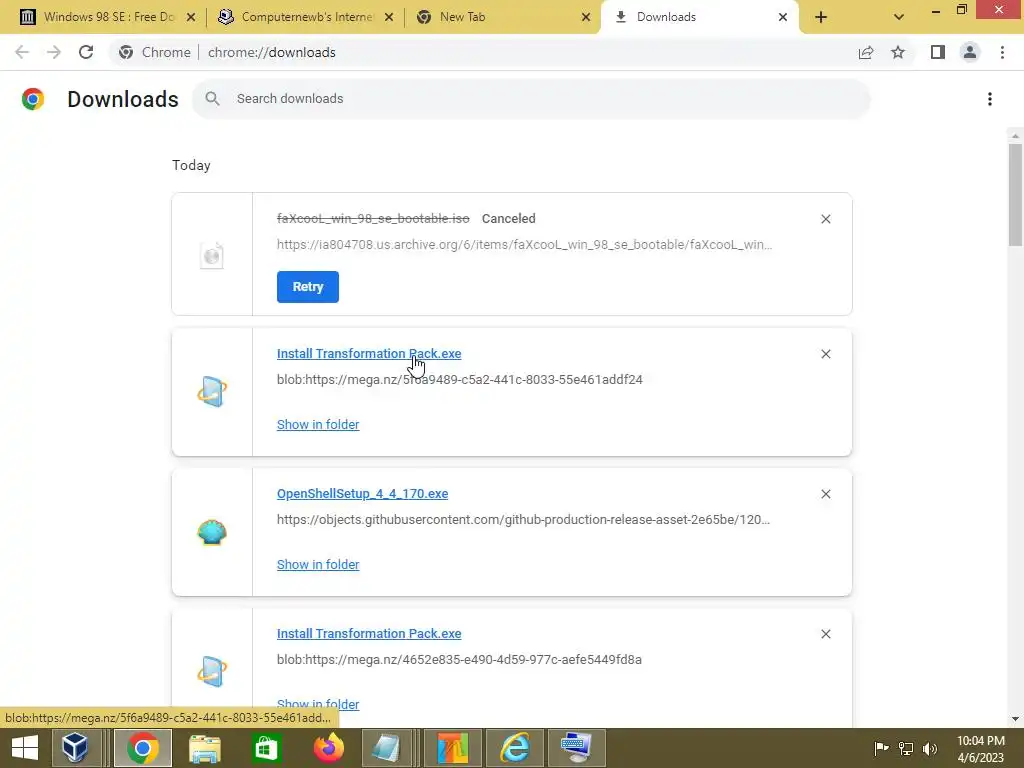Show last Transformation Pack in folder
This screenshot has height=768, width=1024.
click(318, 704)
